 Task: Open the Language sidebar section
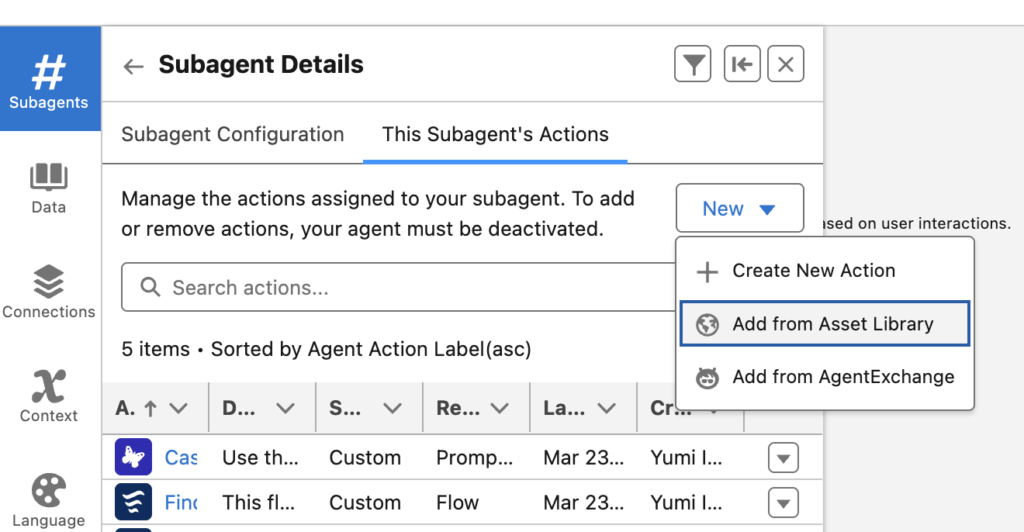click(x=49, y=501)
